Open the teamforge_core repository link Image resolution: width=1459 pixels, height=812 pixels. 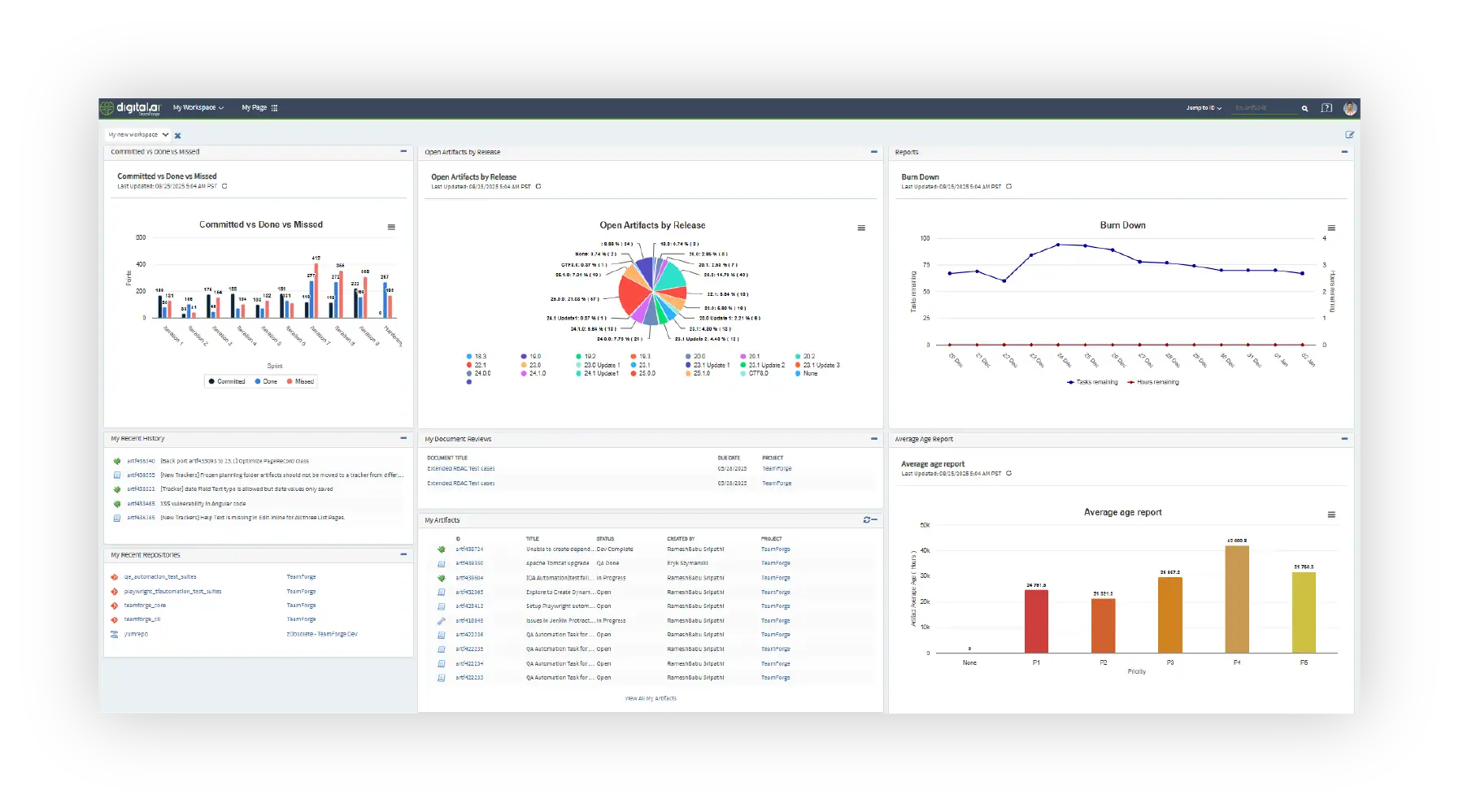pos(145,606)
